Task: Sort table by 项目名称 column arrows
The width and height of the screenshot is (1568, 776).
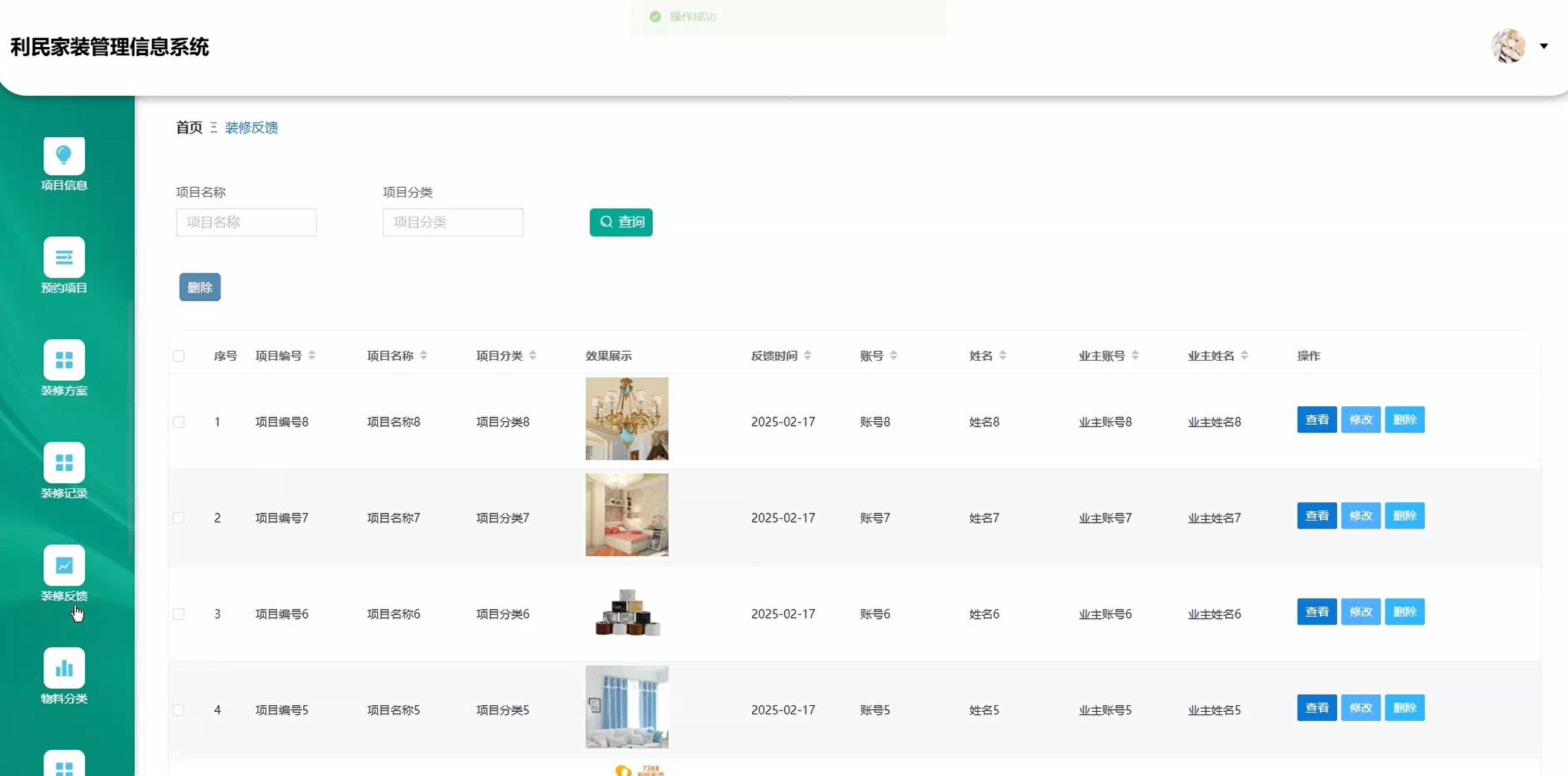Action: point(425,356)
